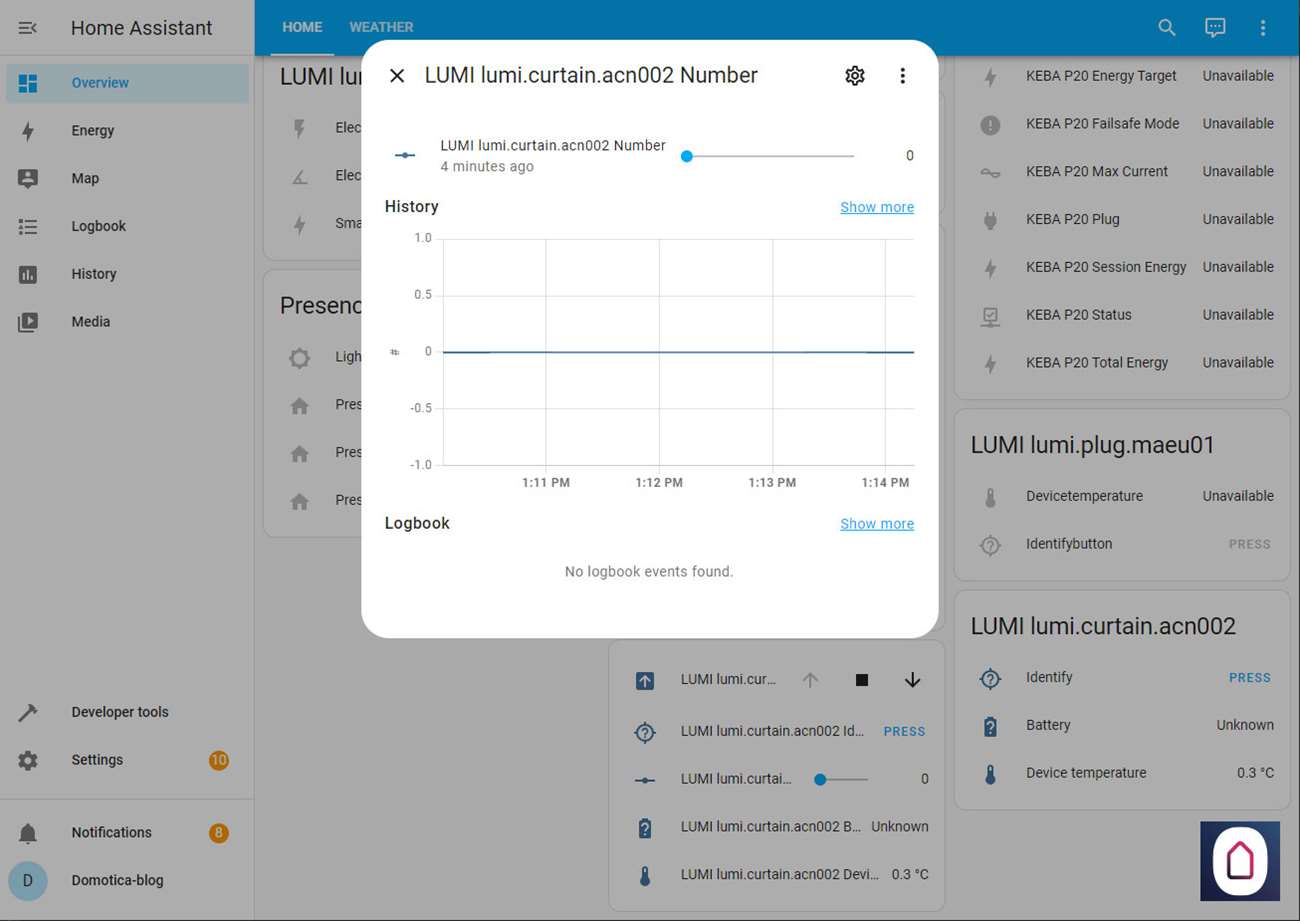1300x921 pixels.
Task: Raise the curtain with up arrow
Action: click(810, 680)
